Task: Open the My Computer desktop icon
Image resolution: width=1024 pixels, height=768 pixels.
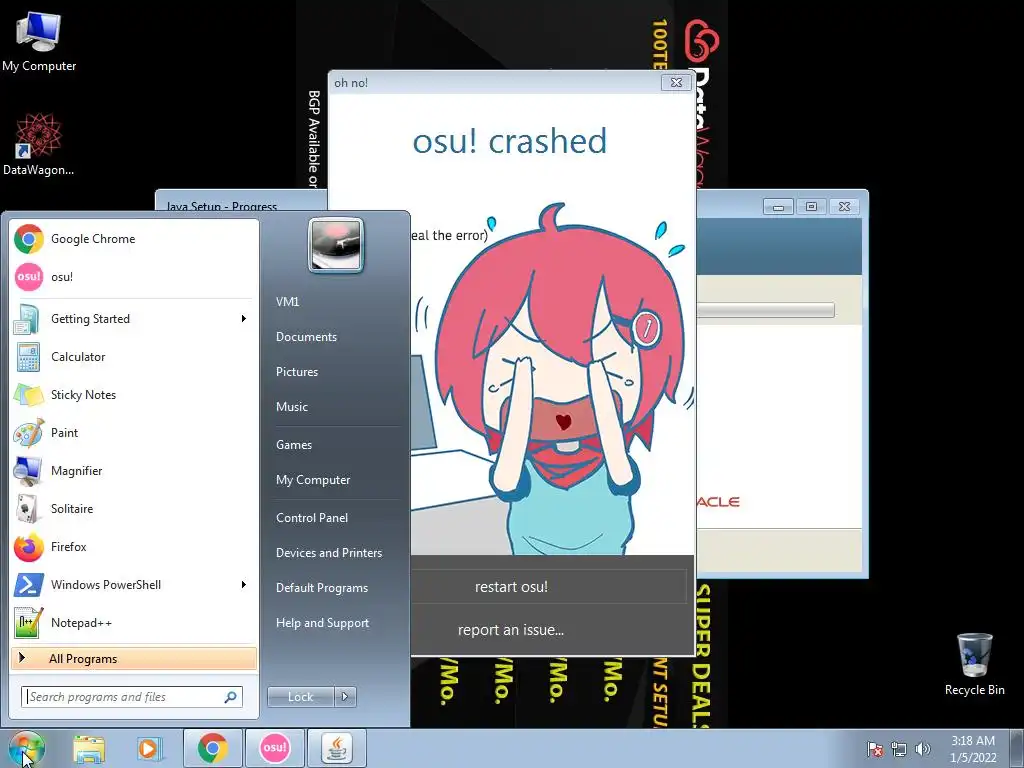Action: 39,41
